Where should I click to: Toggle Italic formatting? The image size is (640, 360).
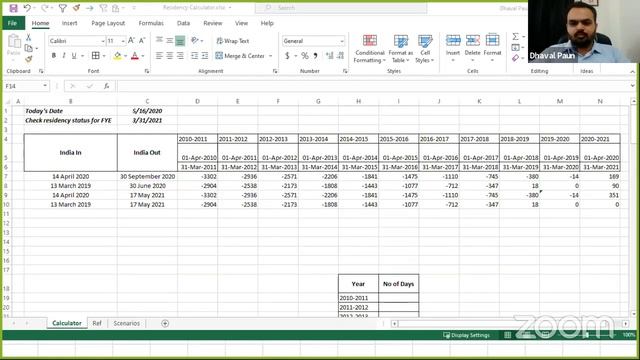point(64,56)
